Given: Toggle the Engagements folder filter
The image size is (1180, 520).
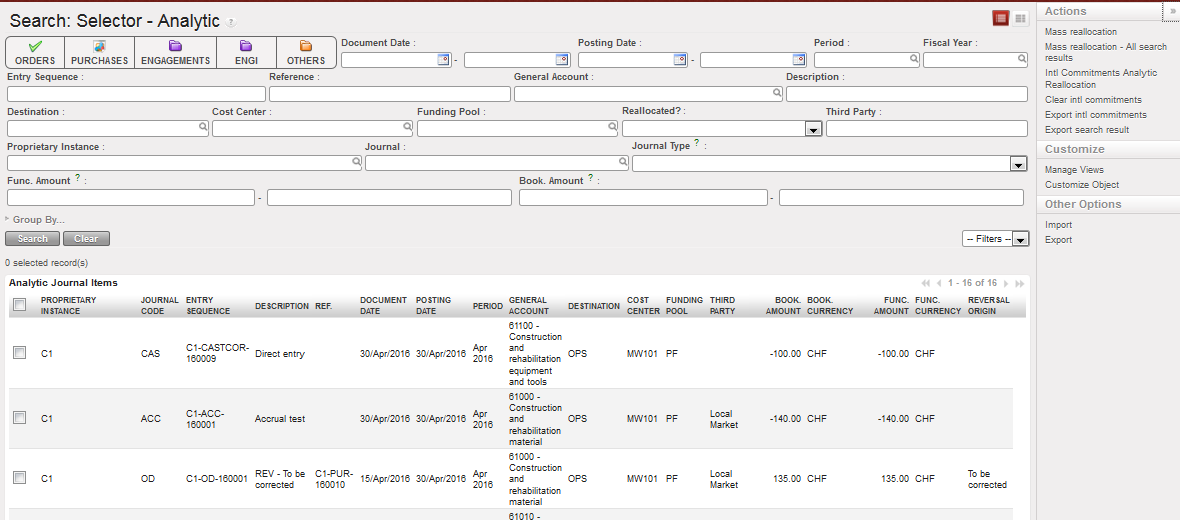Looking at the screenshot, I should [x=175, y=53].
